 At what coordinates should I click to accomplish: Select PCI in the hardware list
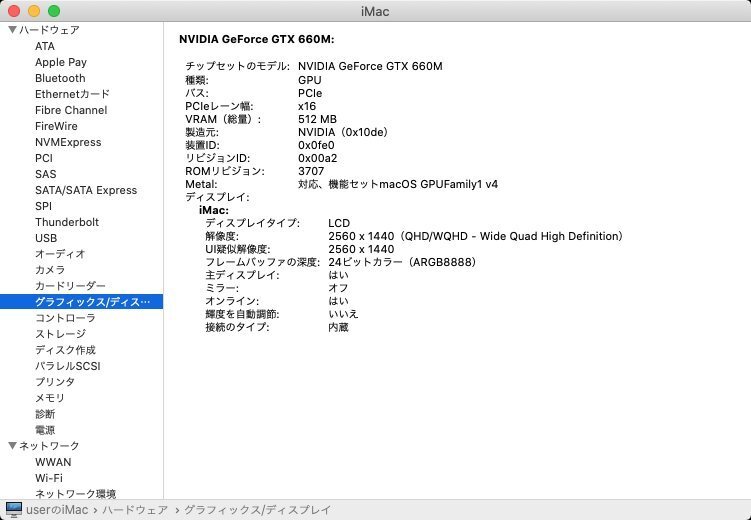pos(44,158)
